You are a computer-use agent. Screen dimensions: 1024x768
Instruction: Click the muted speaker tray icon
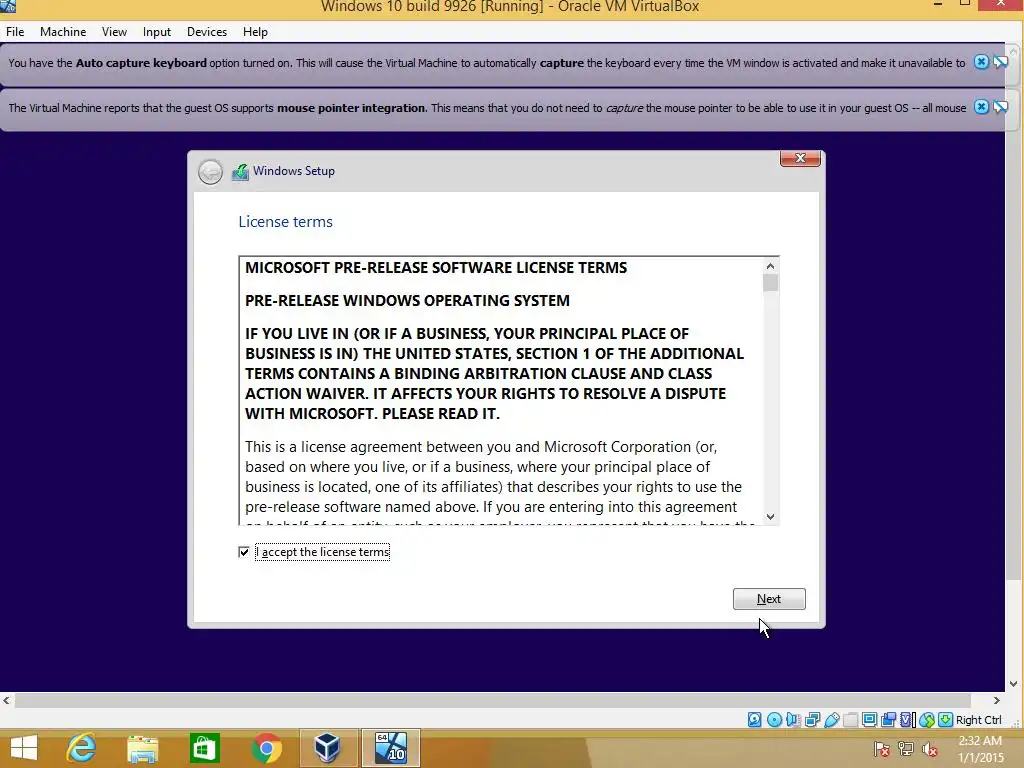coord(930,749)
